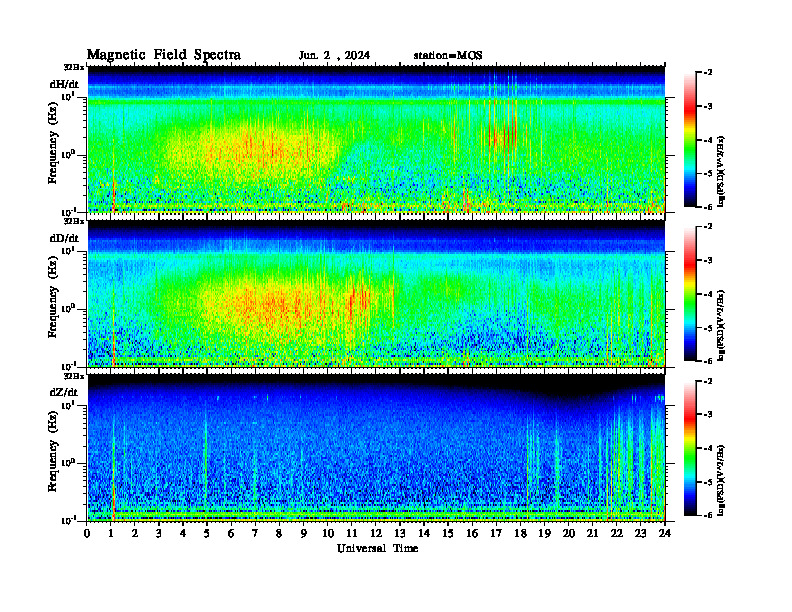The image size is (792, 612).
Task: Click the date "Jun. 2 , 2024"
Action: [x=334, y=56]
